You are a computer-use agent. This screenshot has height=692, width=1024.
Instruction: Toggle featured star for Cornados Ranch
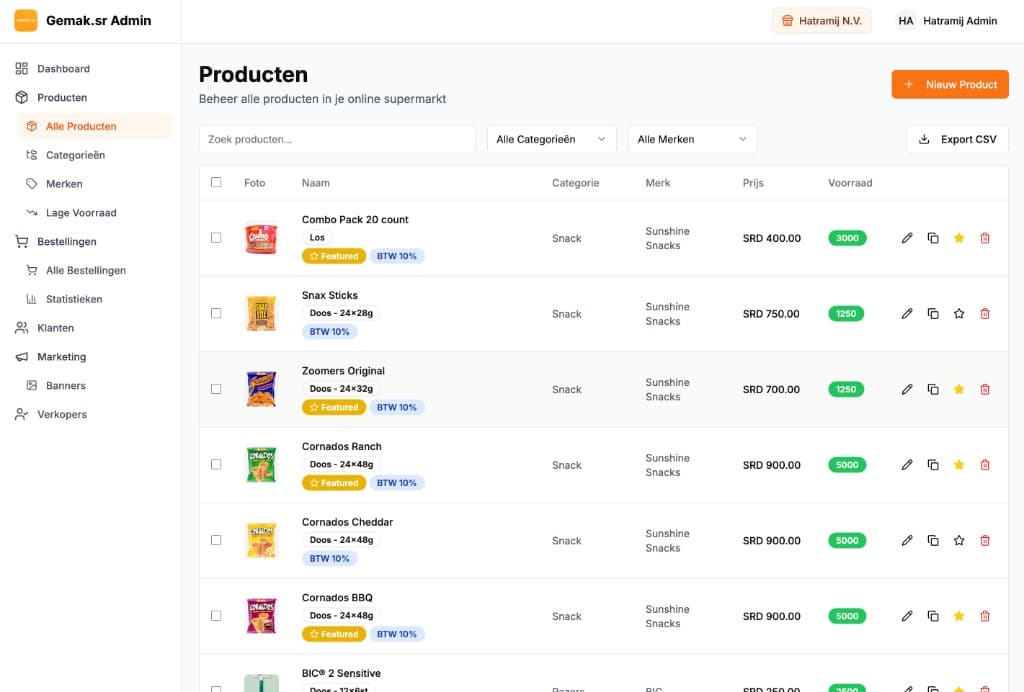point(959,465)
